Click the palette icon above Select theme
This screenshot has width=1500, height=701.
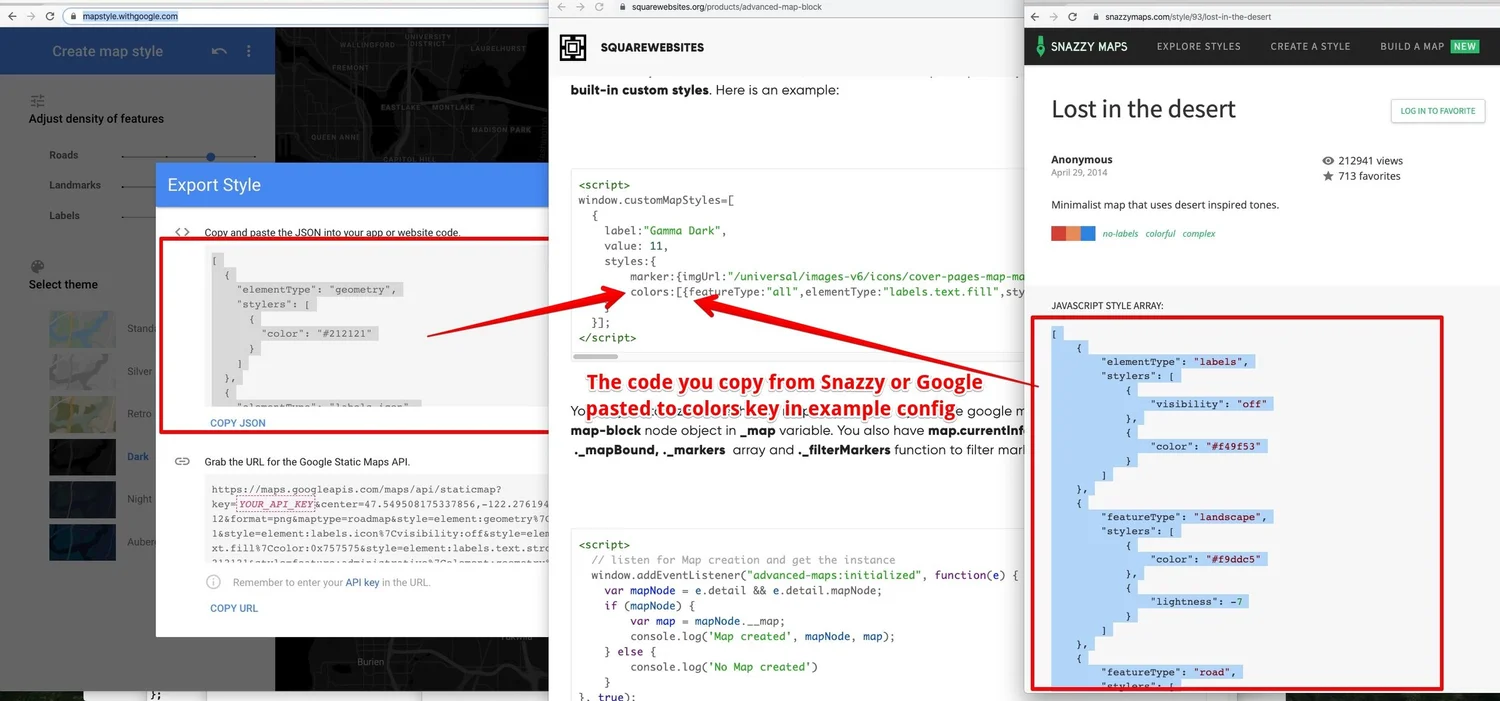click(x=36, y=266)
